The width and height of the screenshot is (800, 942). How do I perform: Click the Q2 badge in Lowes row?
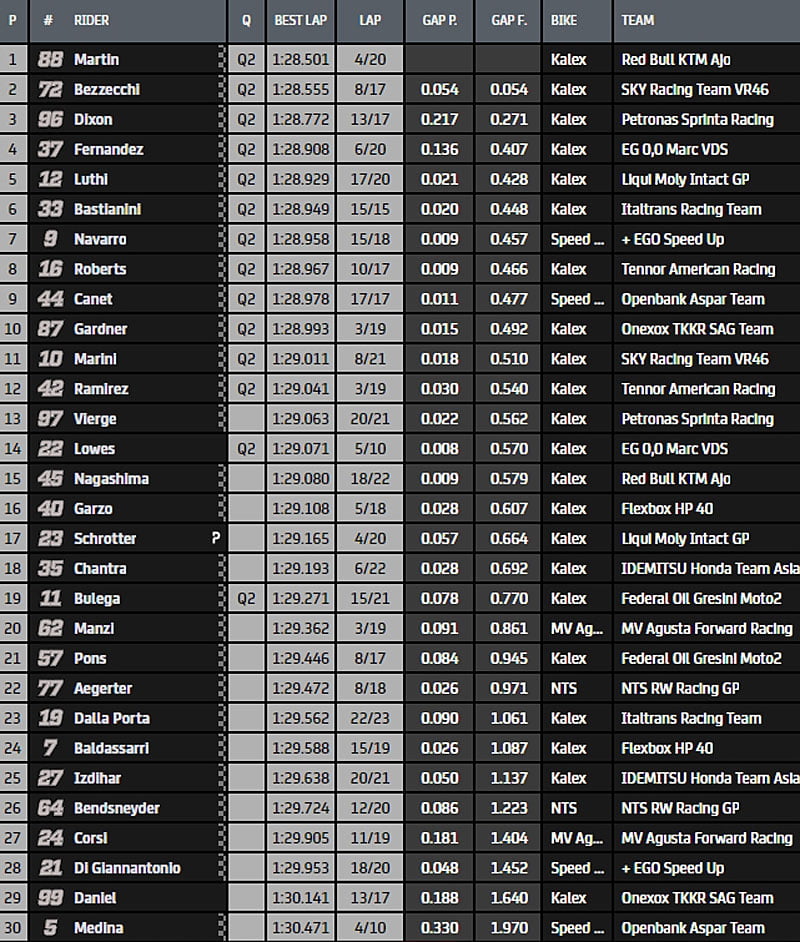coord(246,449)
